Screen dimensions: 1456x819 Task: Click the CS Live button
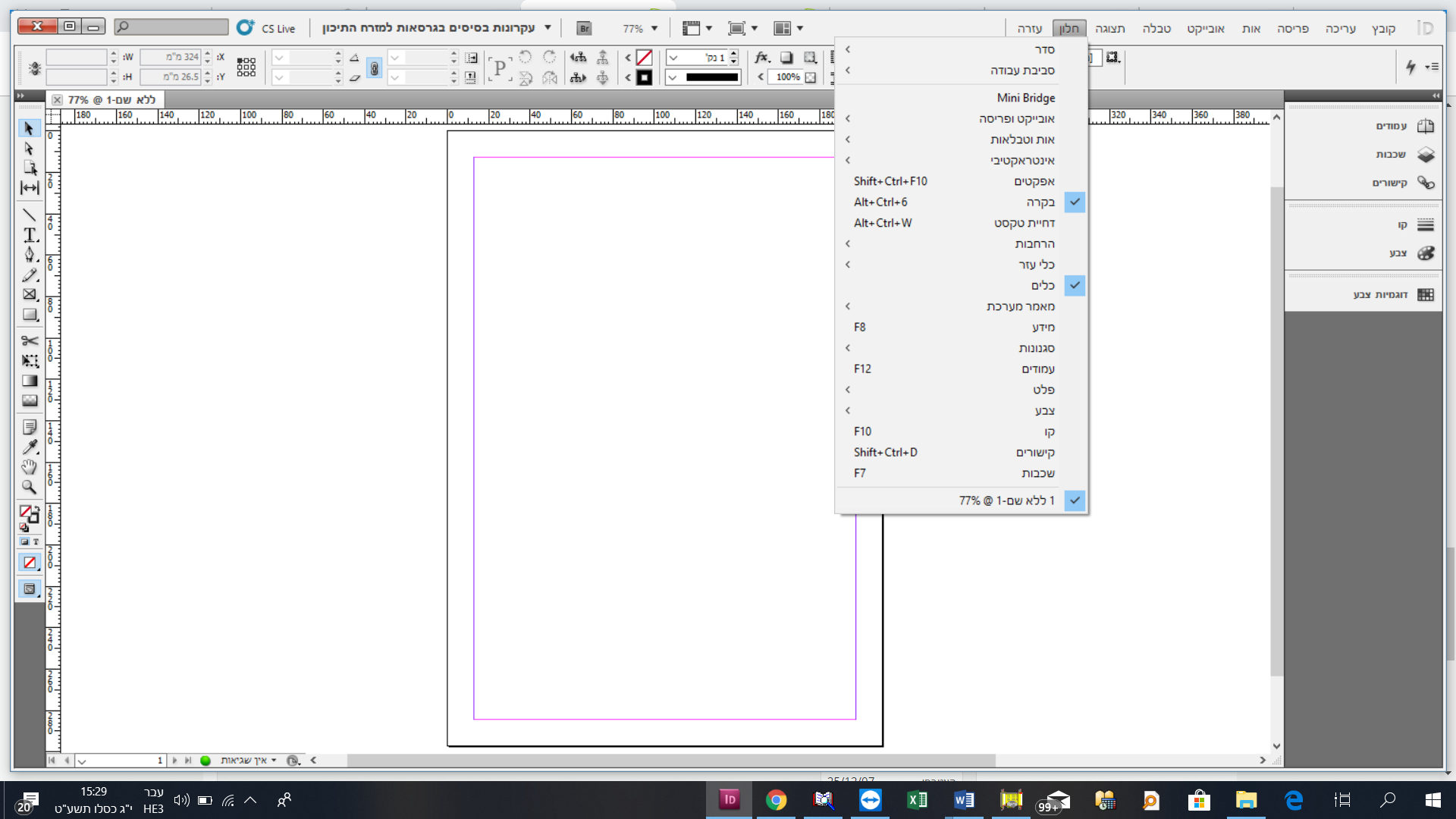[x=267, y=28]
